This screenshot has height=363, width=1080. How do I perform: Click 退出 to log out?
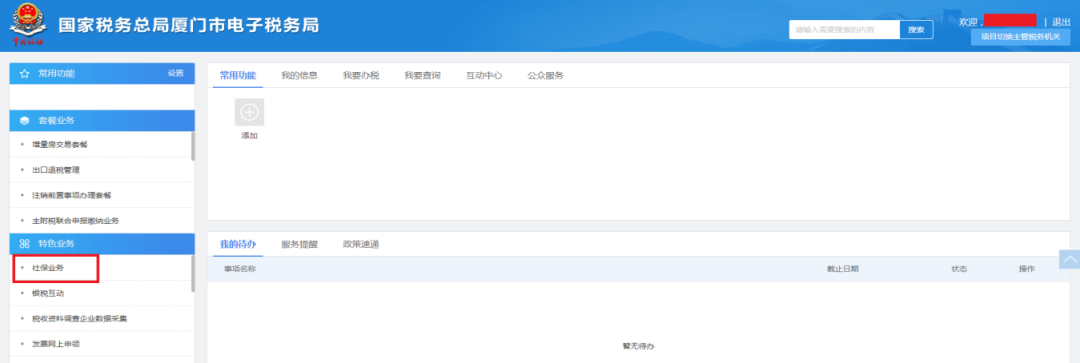1061,22
